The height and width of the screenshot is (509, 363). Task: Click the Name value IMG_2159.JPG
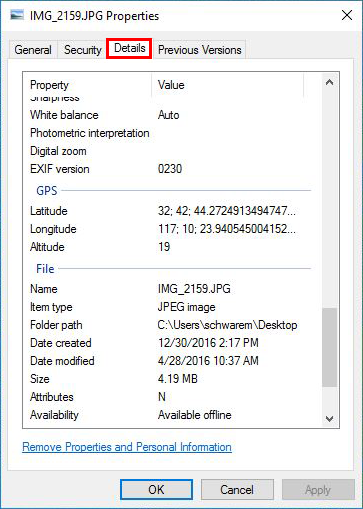[x=194, y=289]
